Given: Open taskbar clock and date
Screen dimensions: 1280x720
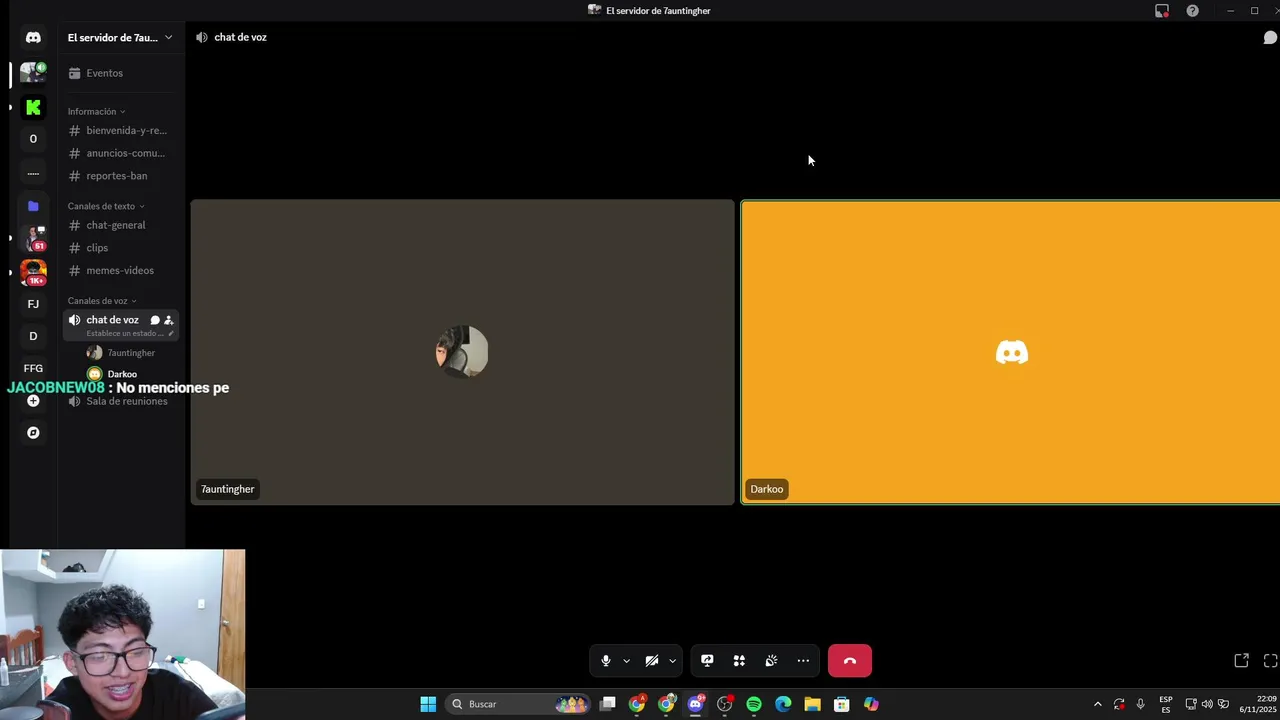Looking at the screenshot, I should click(1258, 704).
